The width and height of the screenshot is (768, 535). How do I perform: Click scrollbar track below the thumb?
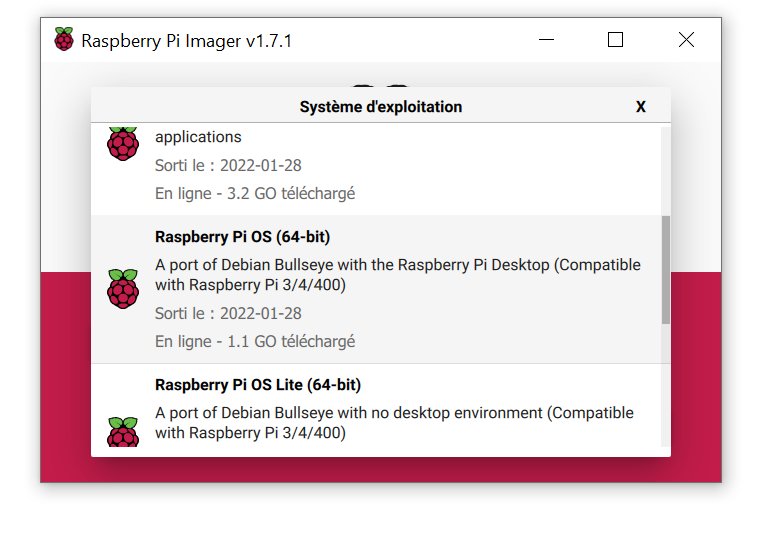[666, 385]
